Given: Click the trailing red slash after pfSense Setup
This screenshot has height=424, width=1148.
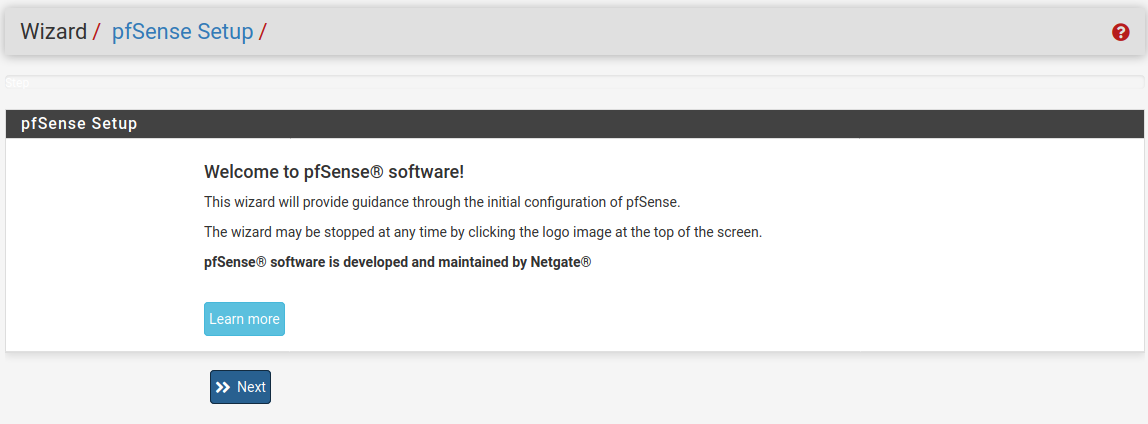Looking at the screenshot, I should (x=262, y=32).
